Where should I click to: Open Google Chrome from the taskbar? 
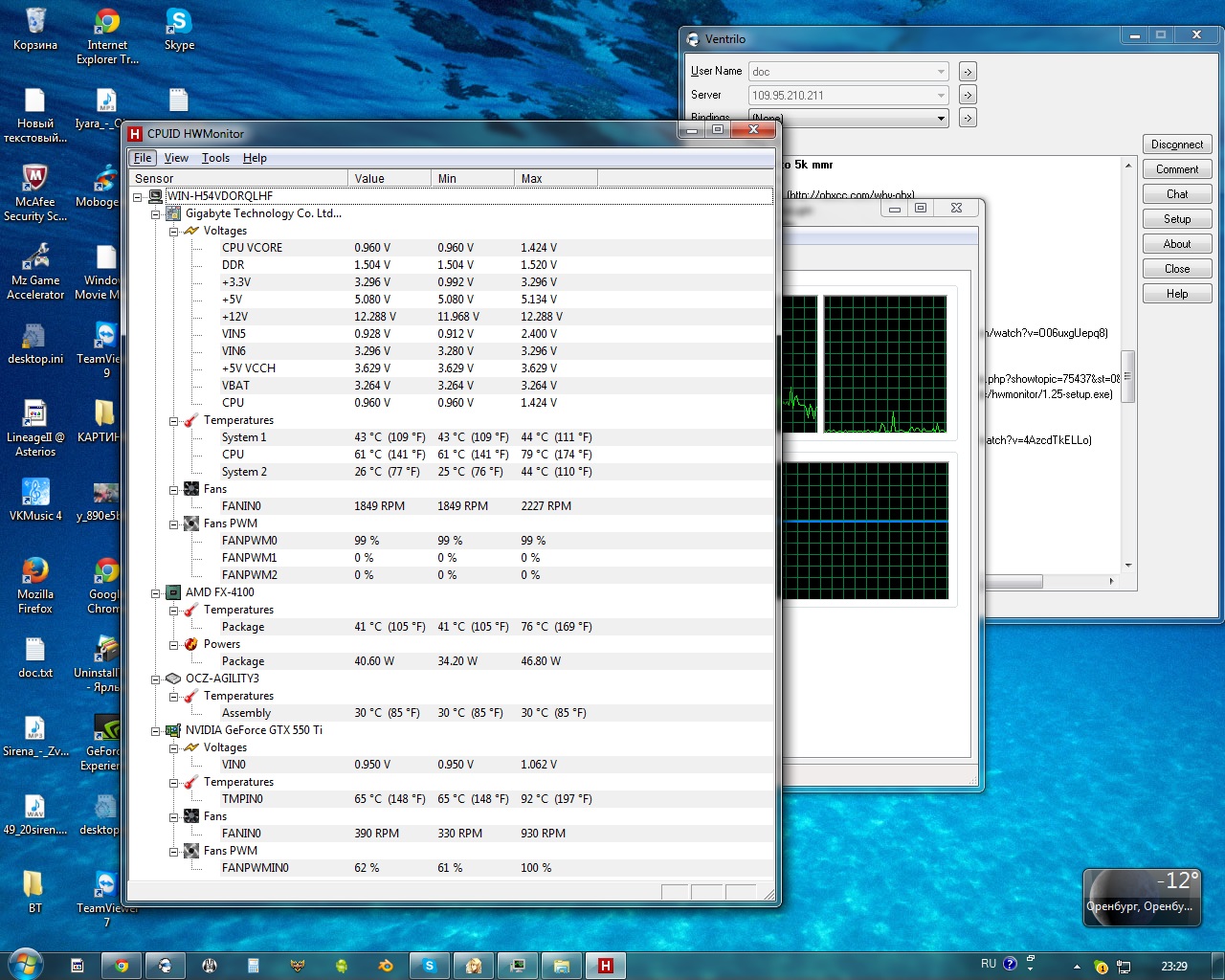pyautogui.click(x=122, y=966)
